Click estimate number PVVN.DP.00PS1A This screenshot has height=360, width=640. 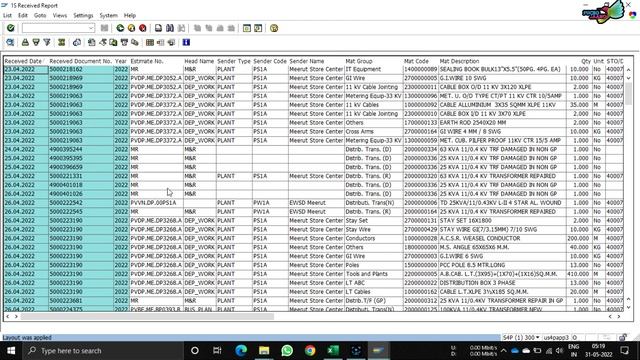156,203
